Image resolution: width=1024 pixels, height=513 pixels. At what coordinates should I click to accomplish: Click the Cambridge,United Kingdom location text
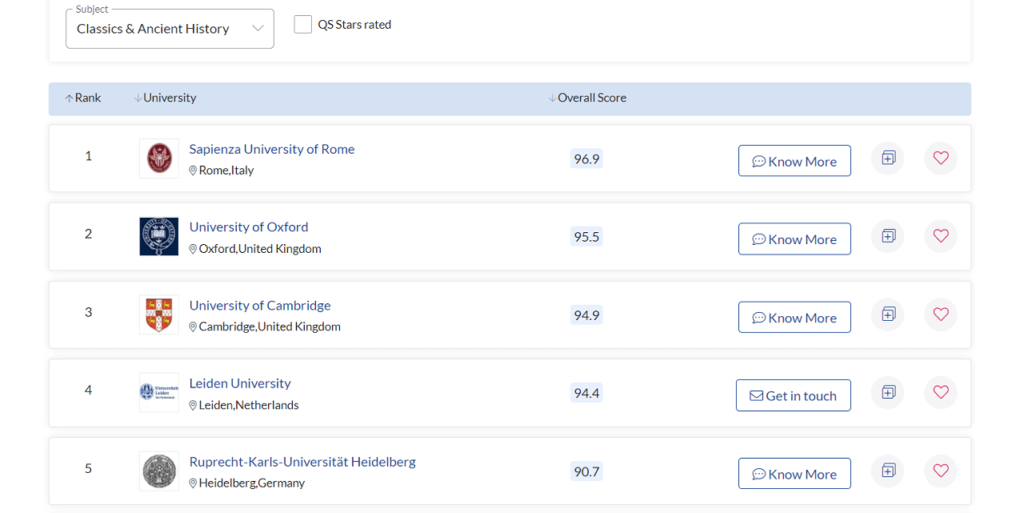[270, 327]
